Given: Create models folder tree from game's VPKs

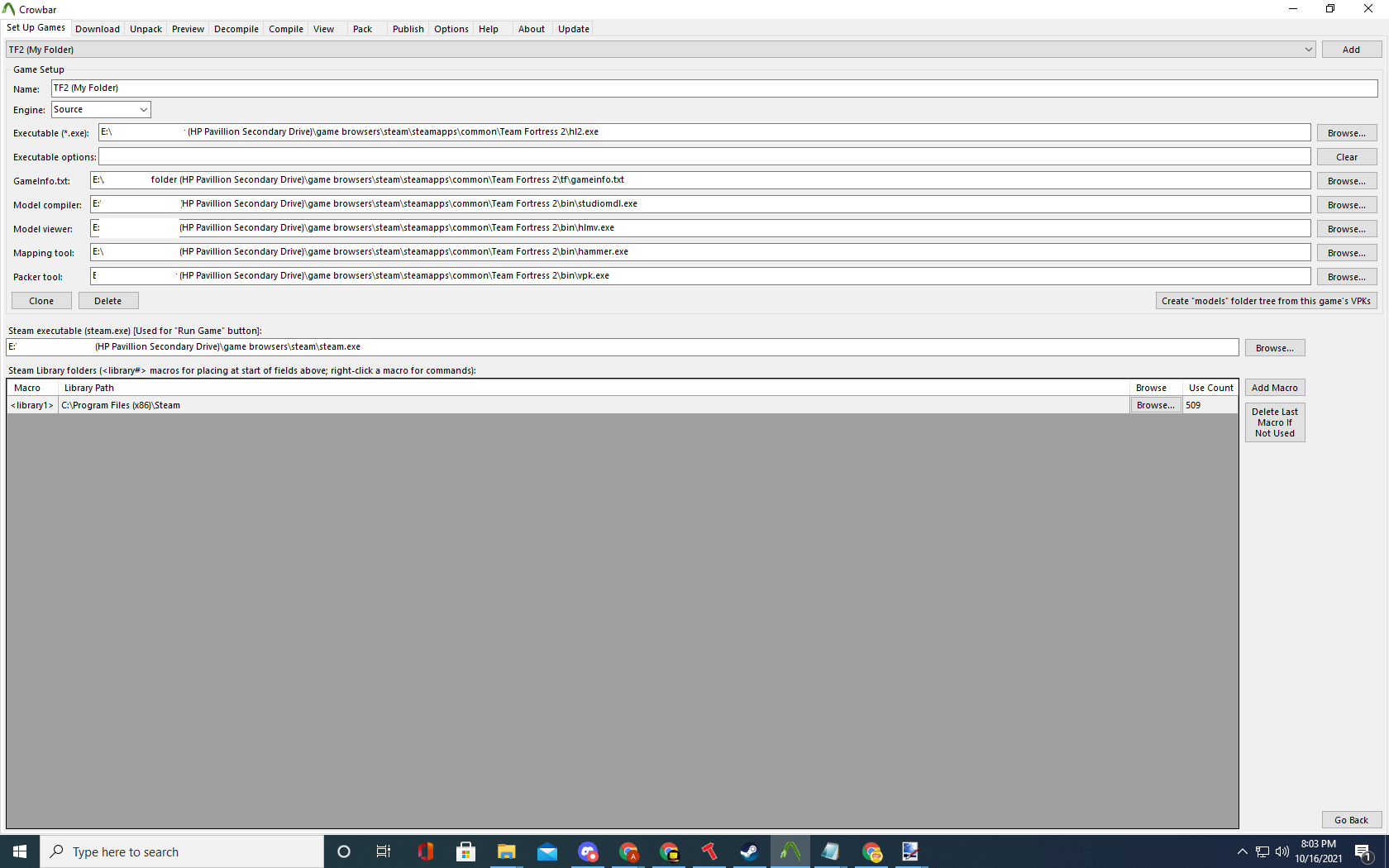Looking at the screenshot, I should click(1267, 301).
